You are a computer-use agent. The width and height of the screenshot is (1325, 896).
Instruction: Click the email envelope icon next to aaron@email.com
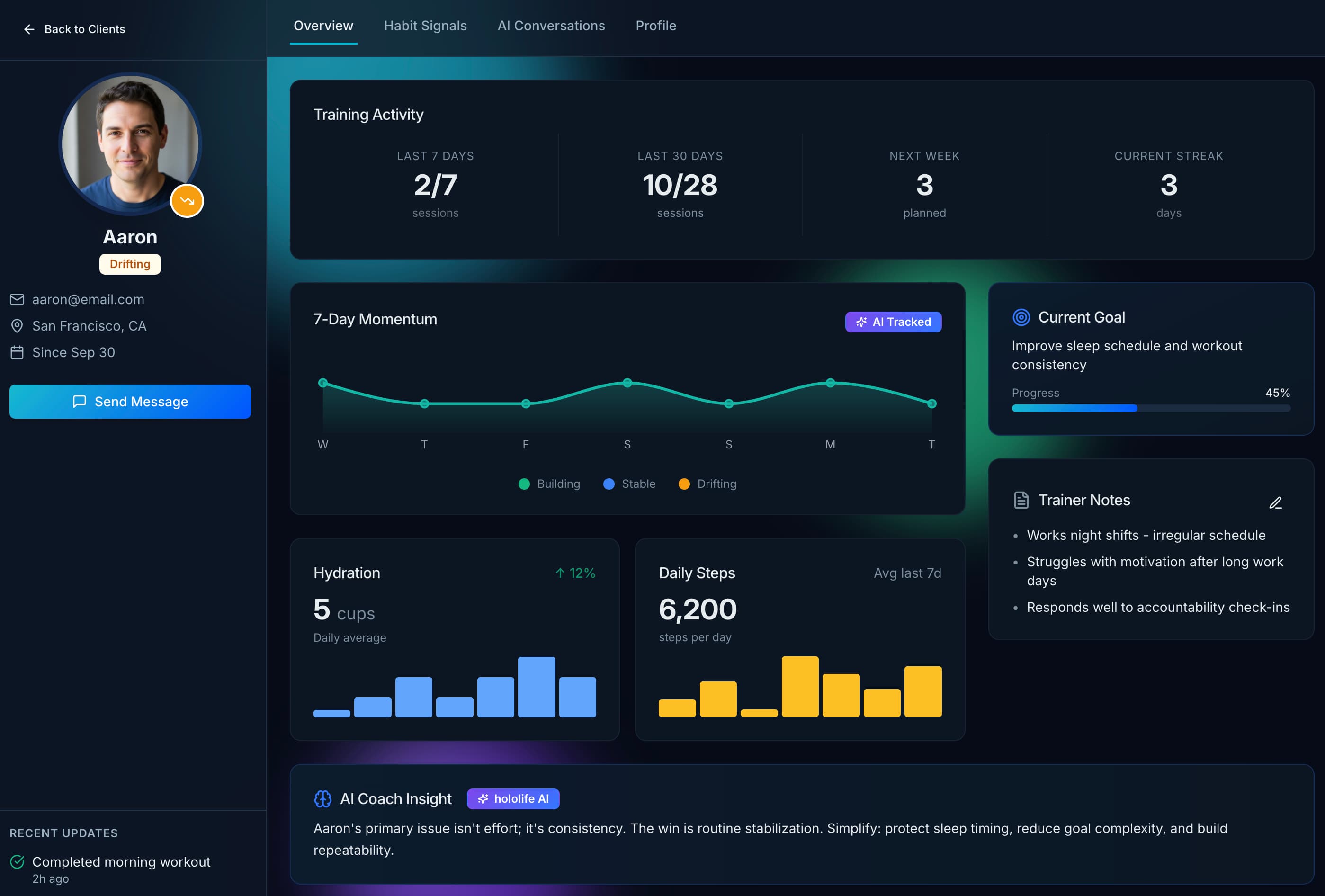point(17,299)
